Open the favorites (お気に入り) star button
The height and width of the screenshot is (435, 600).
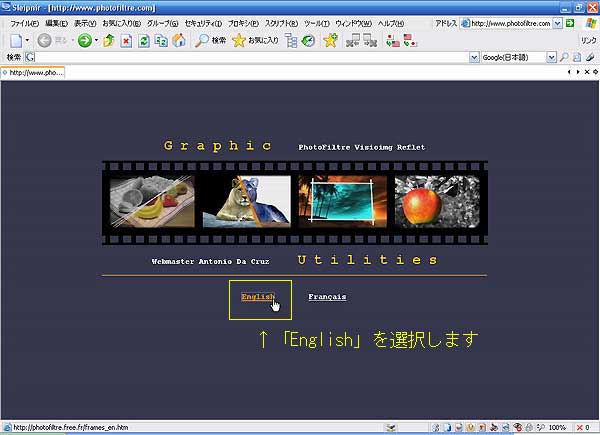255,40
